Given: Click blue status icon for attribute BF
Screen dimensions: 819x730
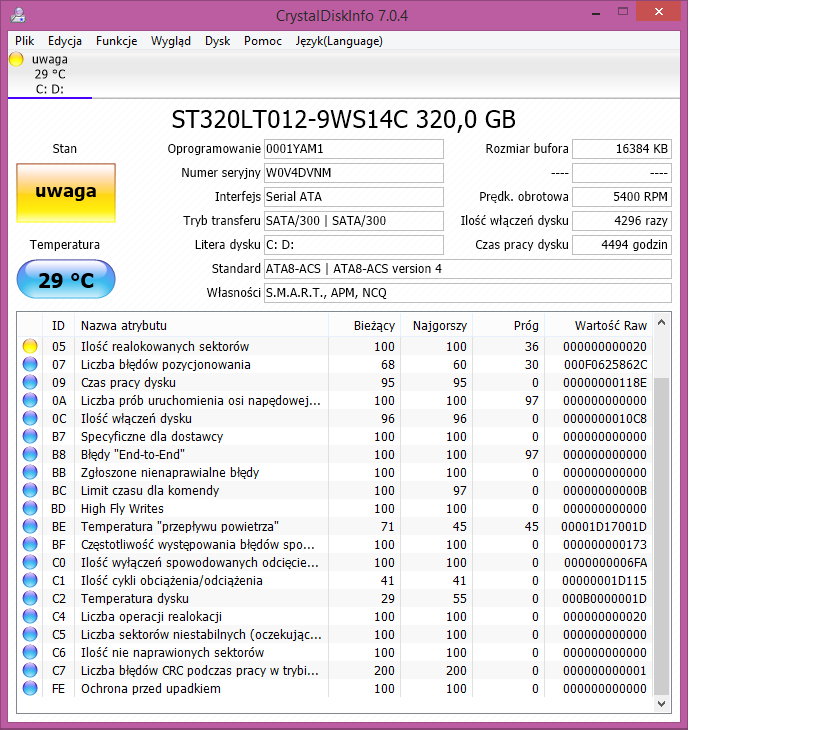Looking at the screenshot, I should click(30, 545).
